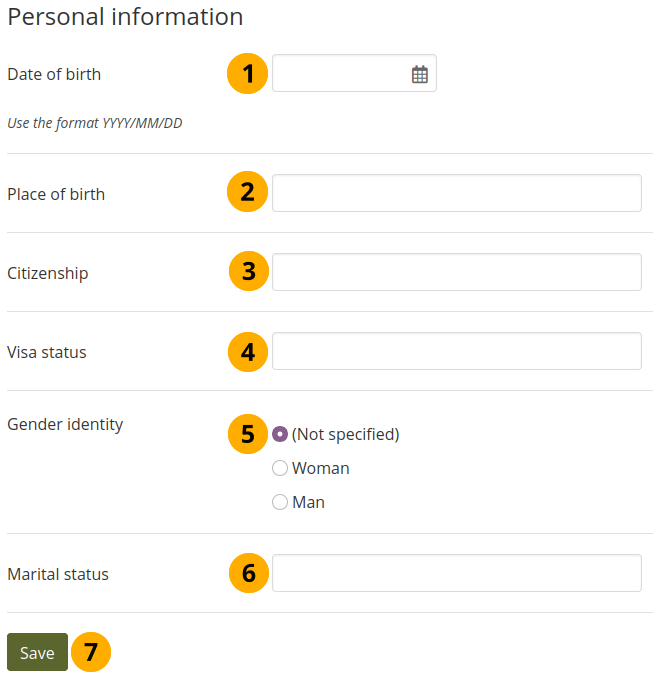
Task: Click the orange number 4 badge
Action: click(248, 351)
